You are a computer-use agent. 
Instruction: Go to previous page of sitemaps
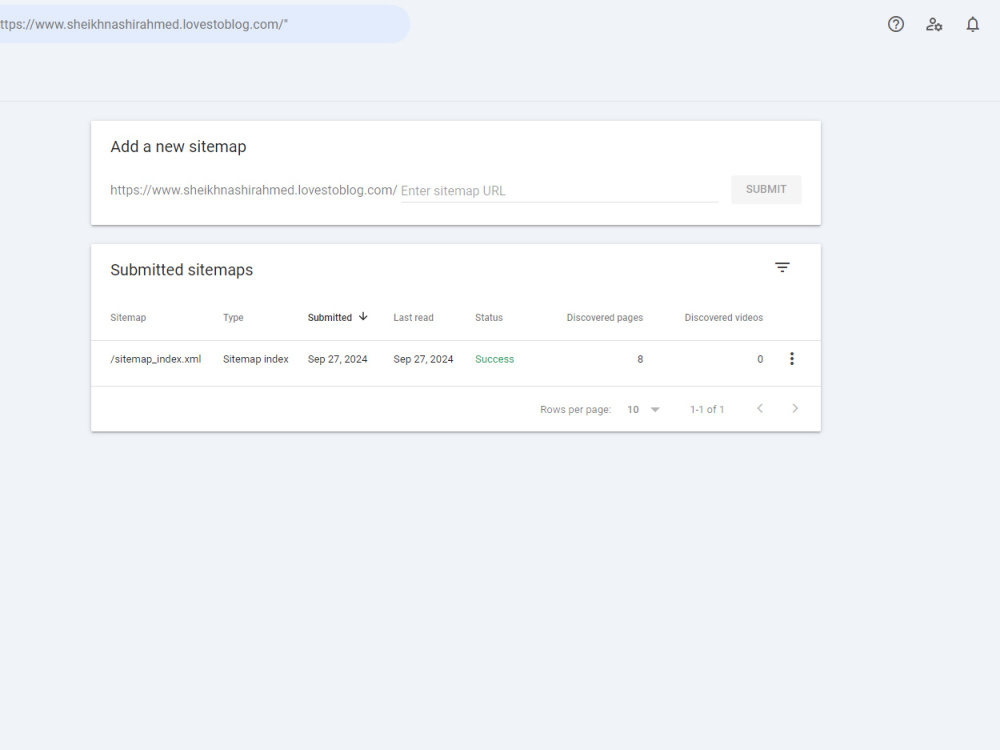pos(760,408)
